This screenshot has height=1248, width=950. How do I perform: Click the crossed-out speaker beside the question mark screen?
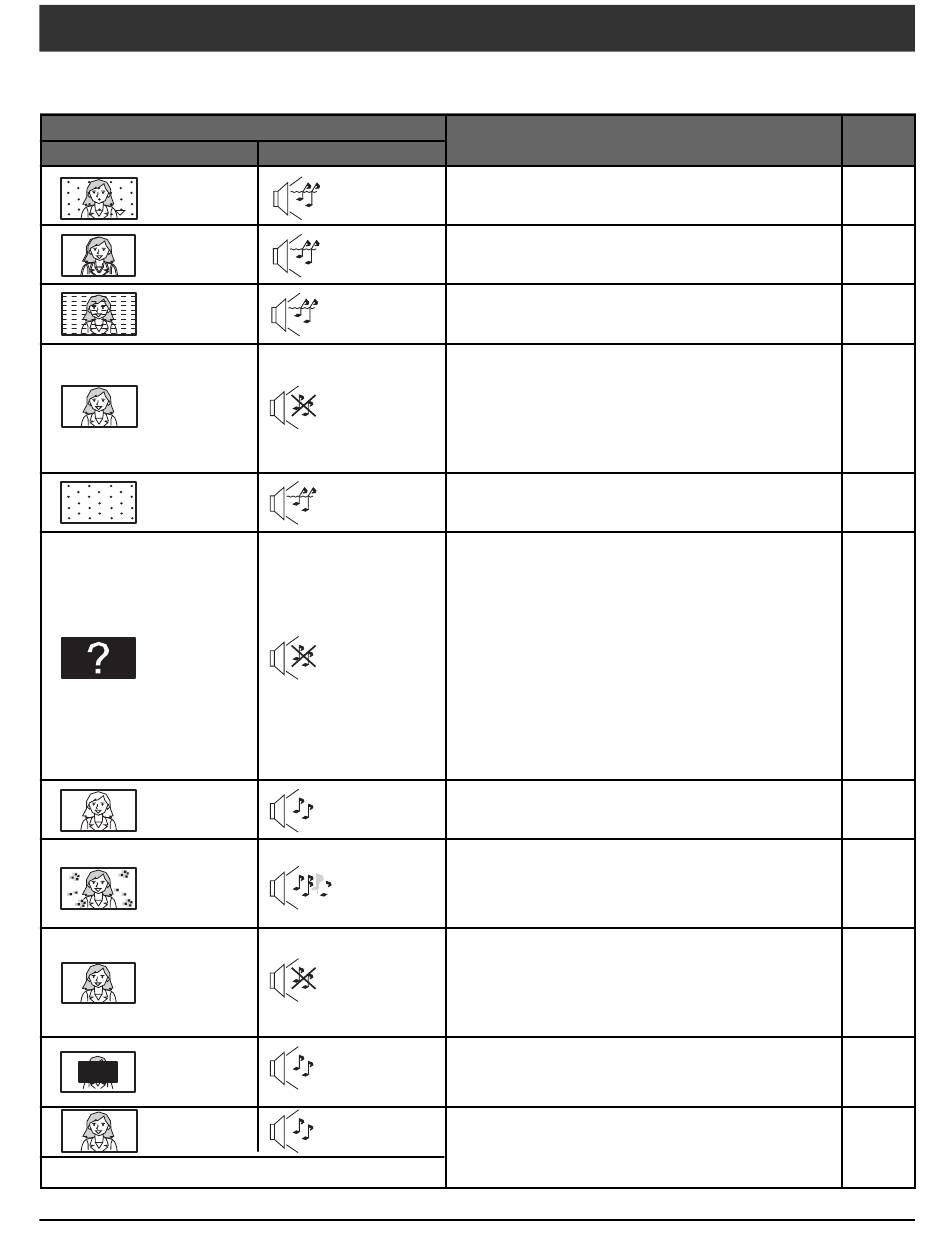[x=294, y=657]
